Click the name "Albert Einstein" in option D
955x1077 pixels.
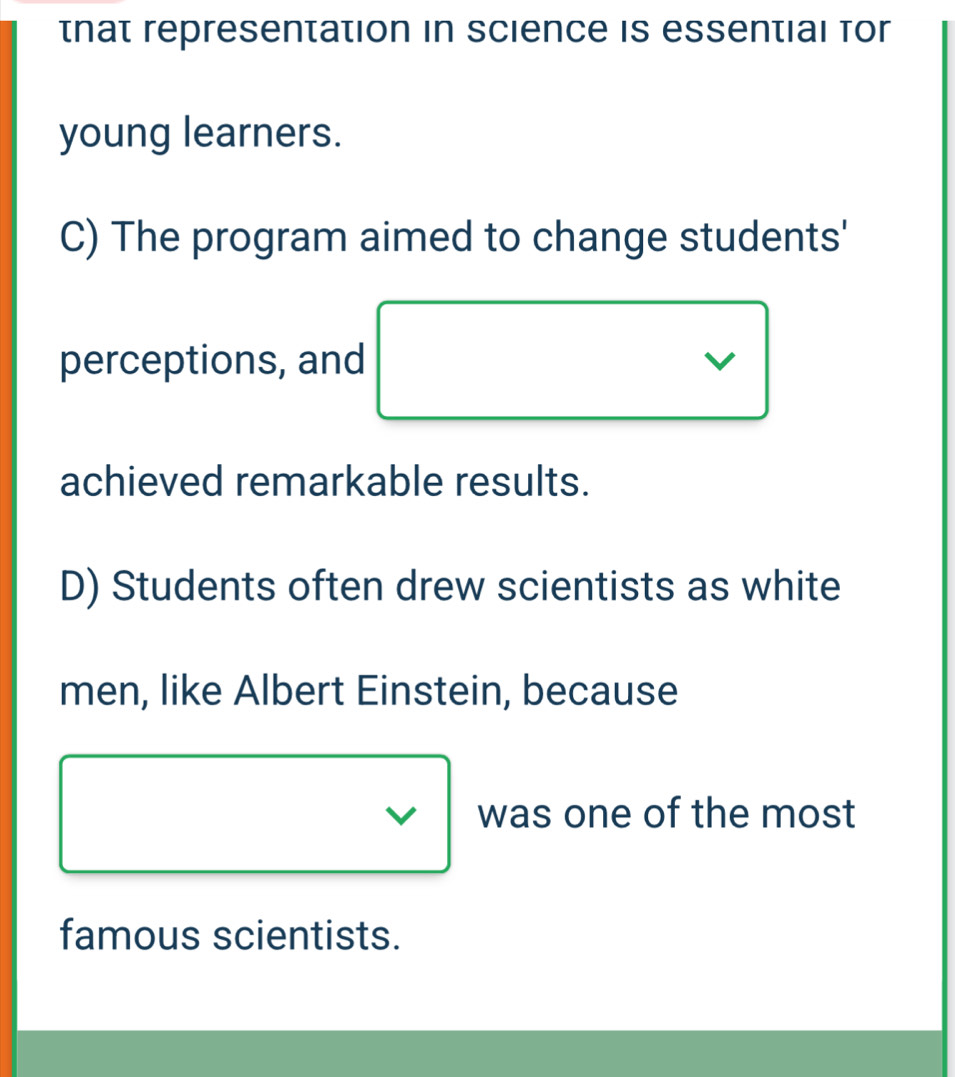point(375,690)
